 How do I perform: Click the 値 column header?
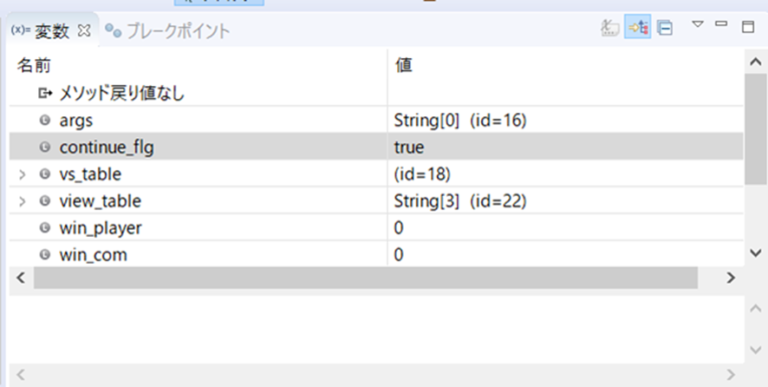click(404, 66)
